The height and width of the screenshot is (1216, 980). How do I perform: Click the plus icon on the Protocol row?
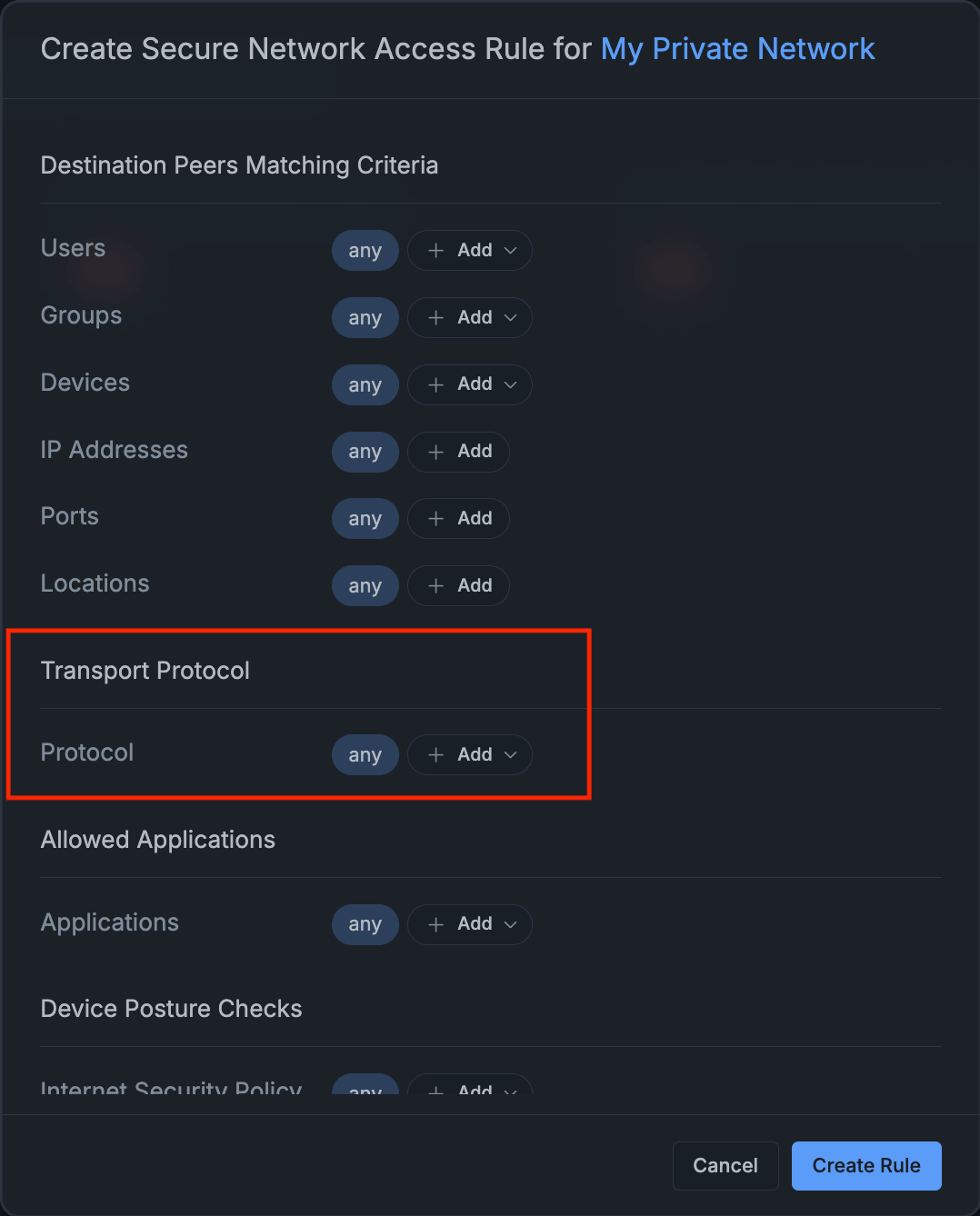pos(435,754)
